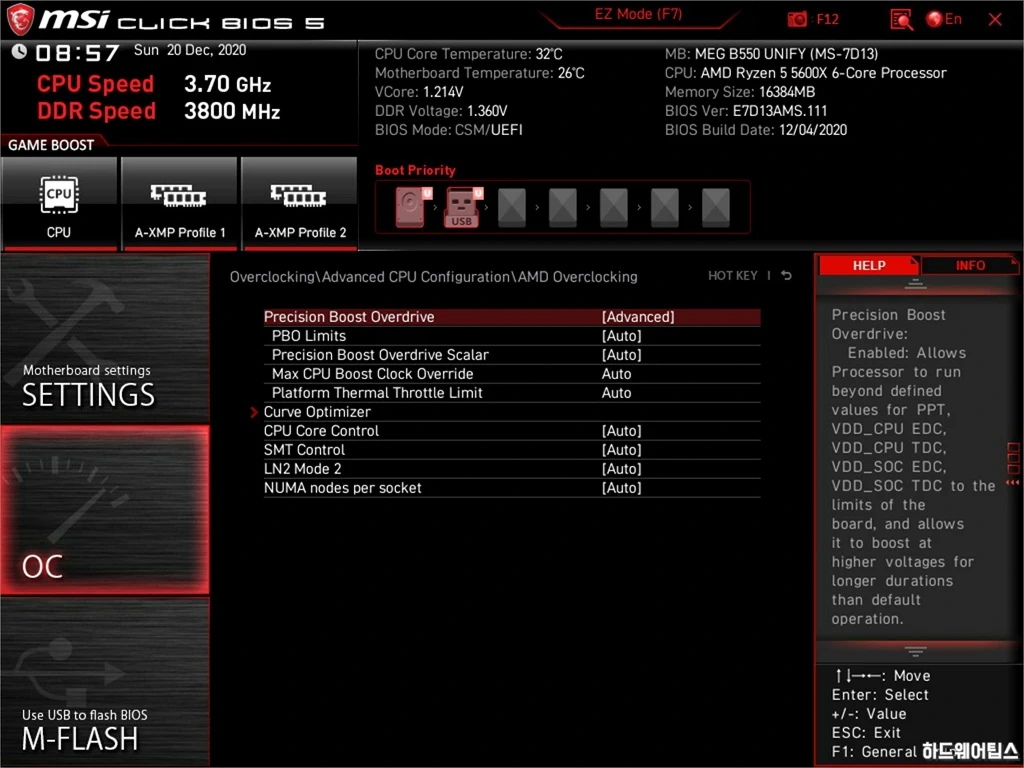Switch to the HELP tab
The height and width of the screenshot is (768, 1024).
coord(869,265)
